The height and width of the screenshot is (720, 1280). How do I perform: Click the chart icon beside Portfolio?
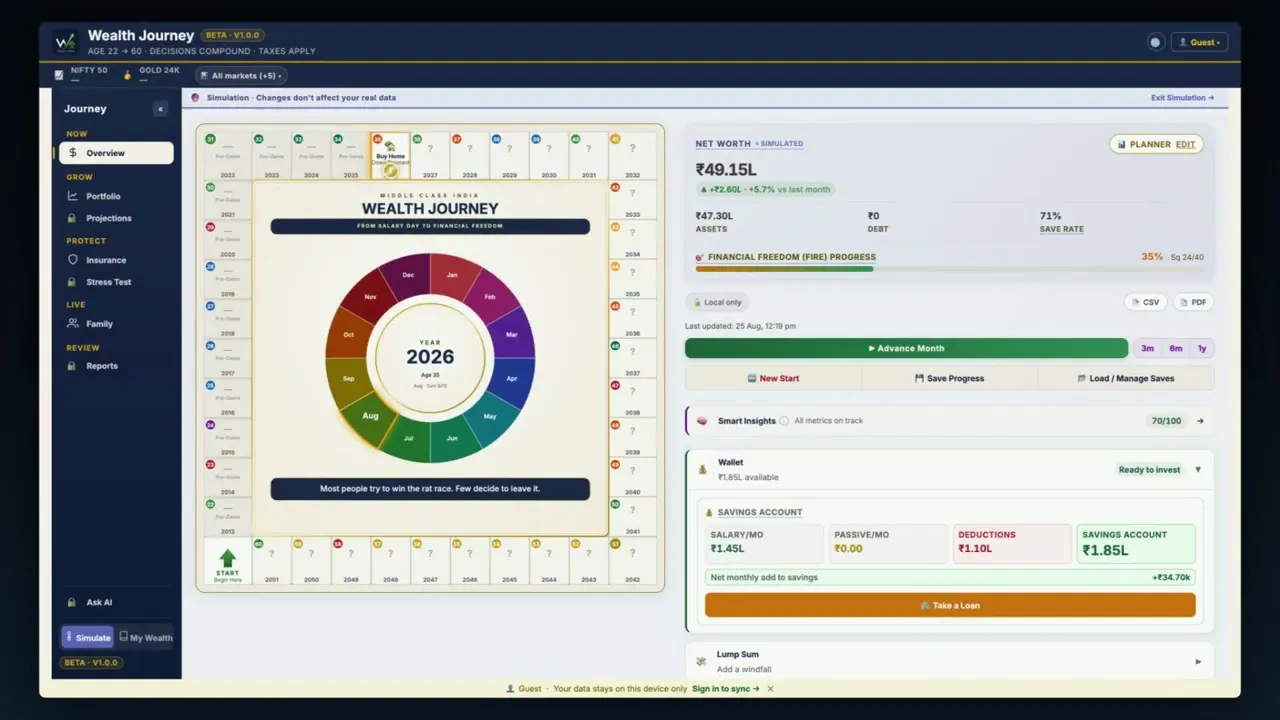pyautogui.click(x=73, y=196)
